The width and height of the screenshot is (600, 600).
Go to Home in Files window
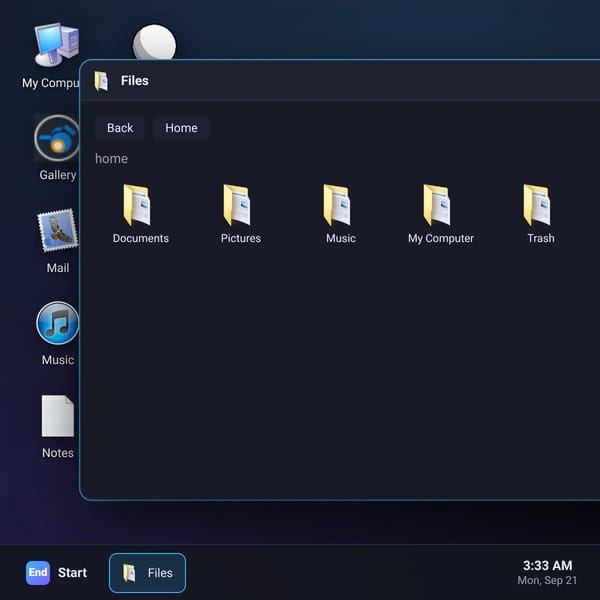tap(181, 128)
